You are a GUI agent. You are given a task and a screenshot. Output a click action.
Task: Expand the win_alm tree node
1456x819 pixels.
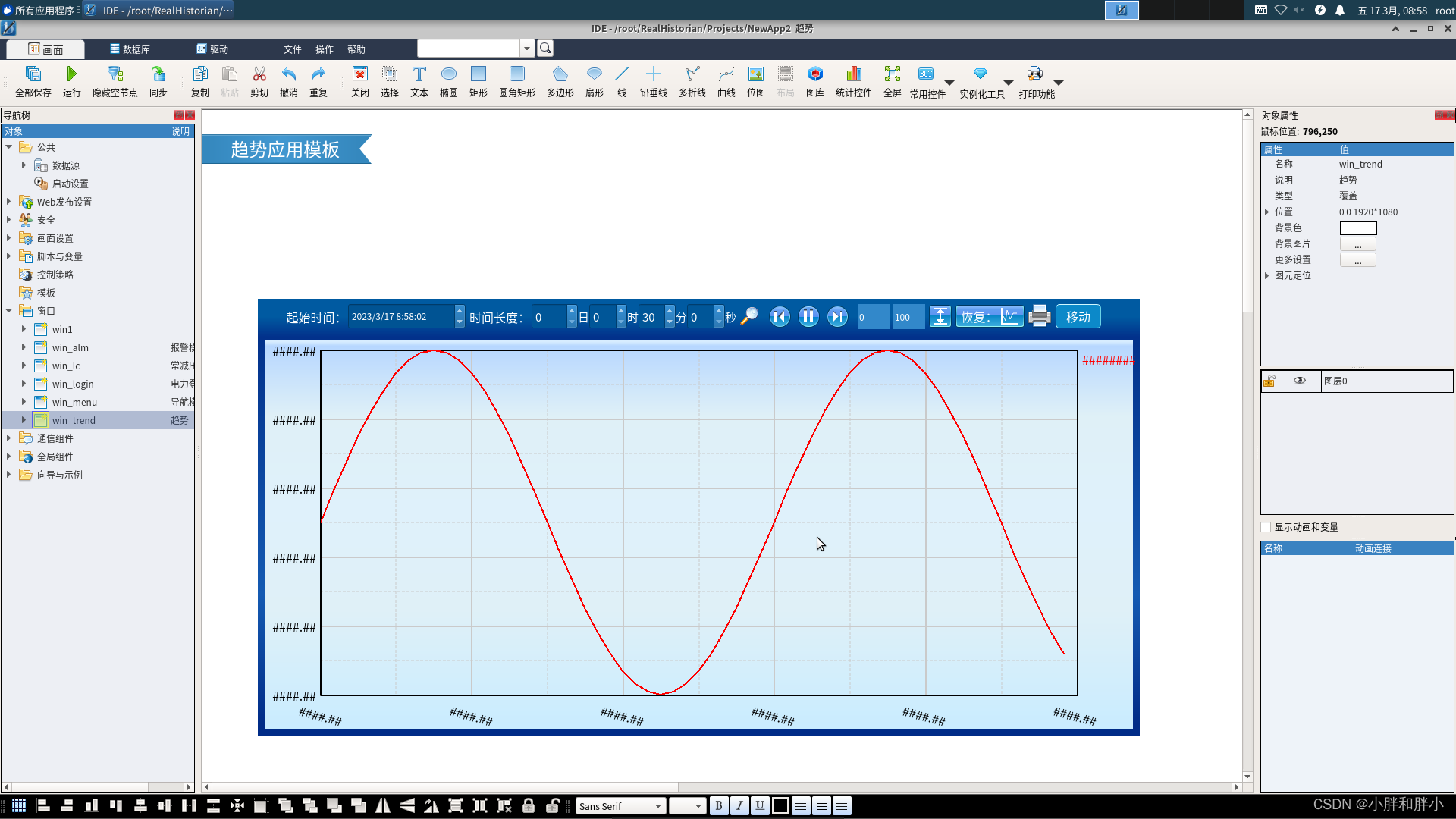point(24,347)
